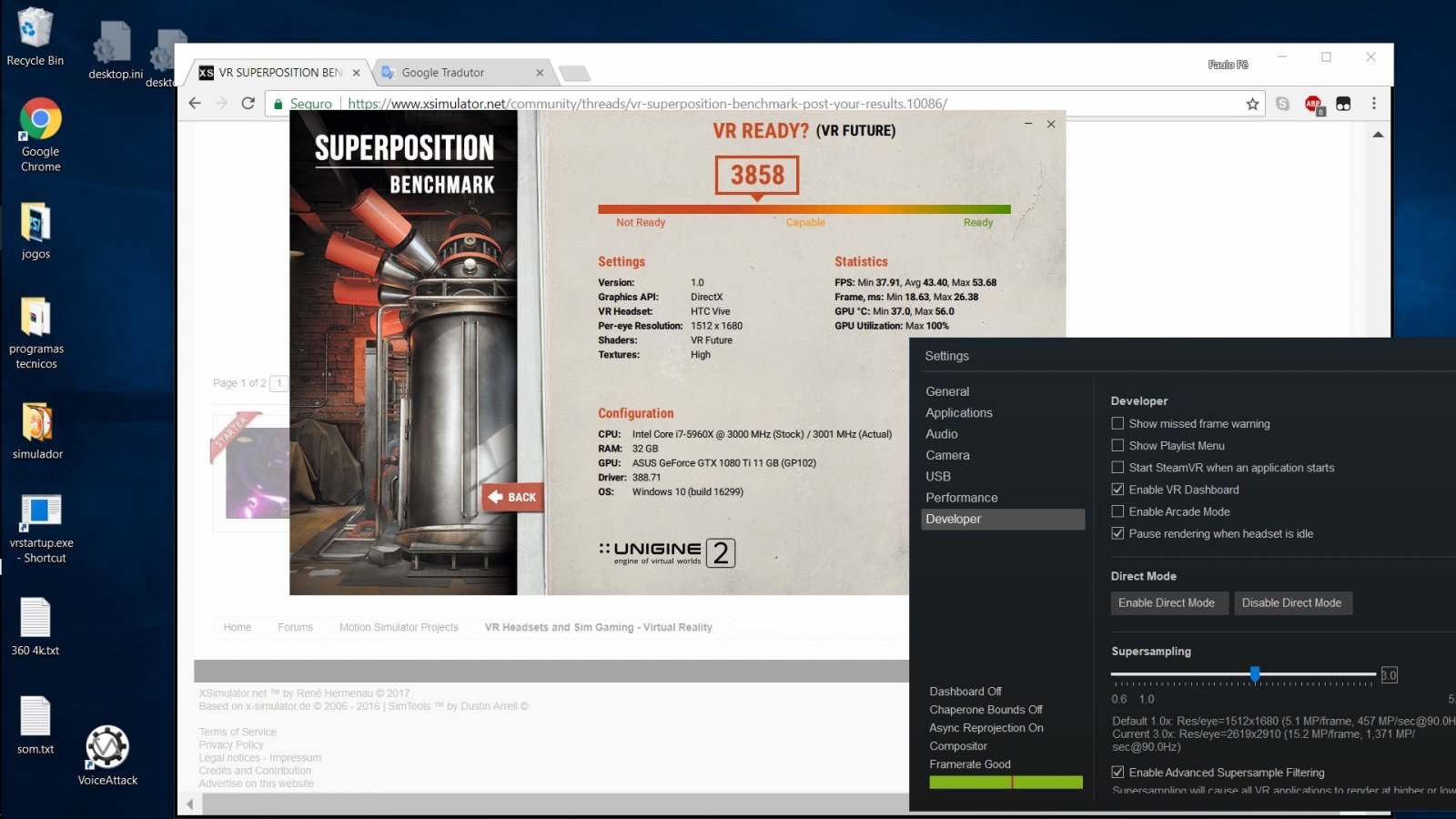Open the simulador folder icon

click(37, 430)
